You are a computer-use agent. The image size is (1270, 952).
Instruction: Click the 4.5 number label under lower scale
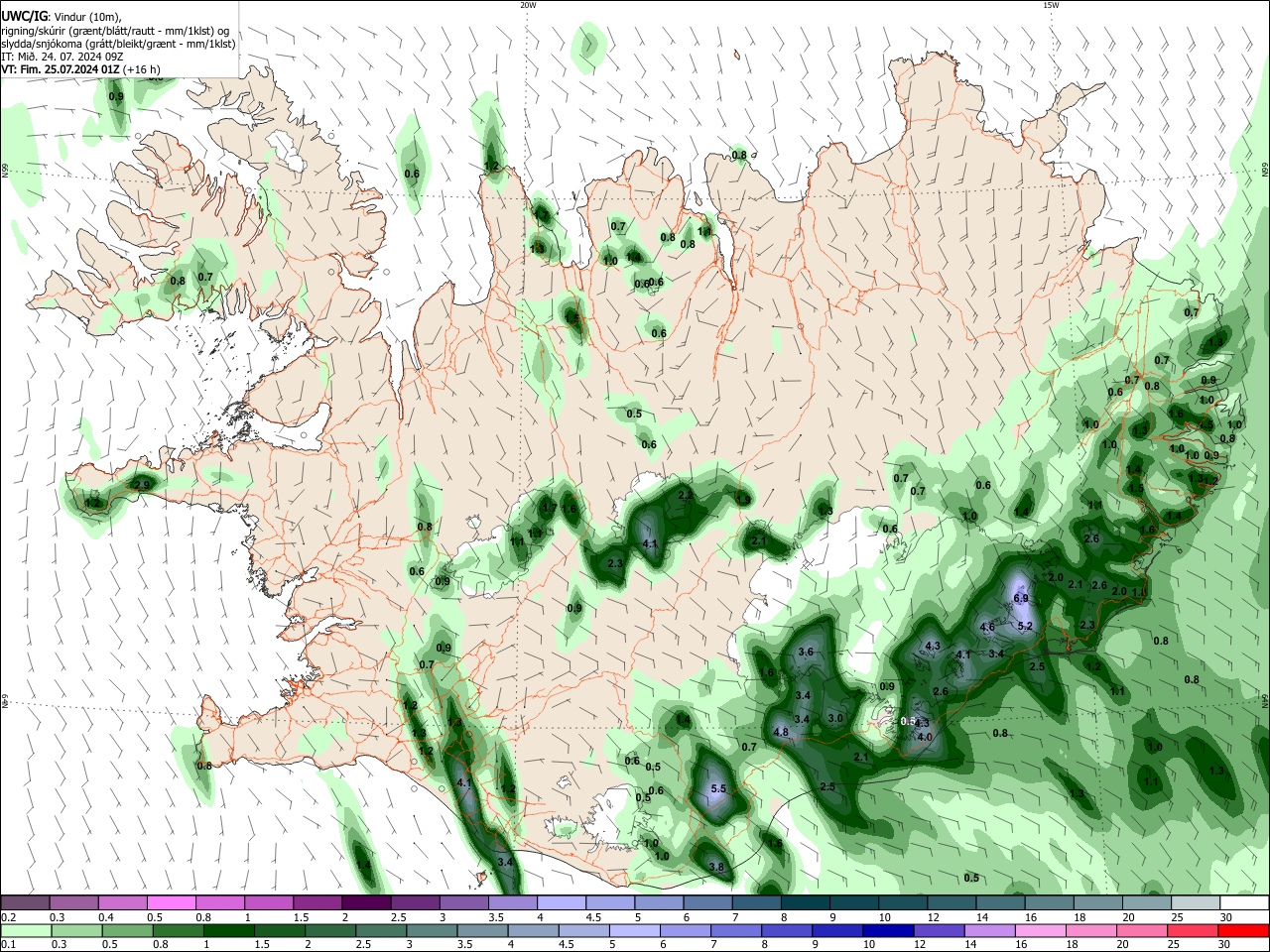coord(566,945)
